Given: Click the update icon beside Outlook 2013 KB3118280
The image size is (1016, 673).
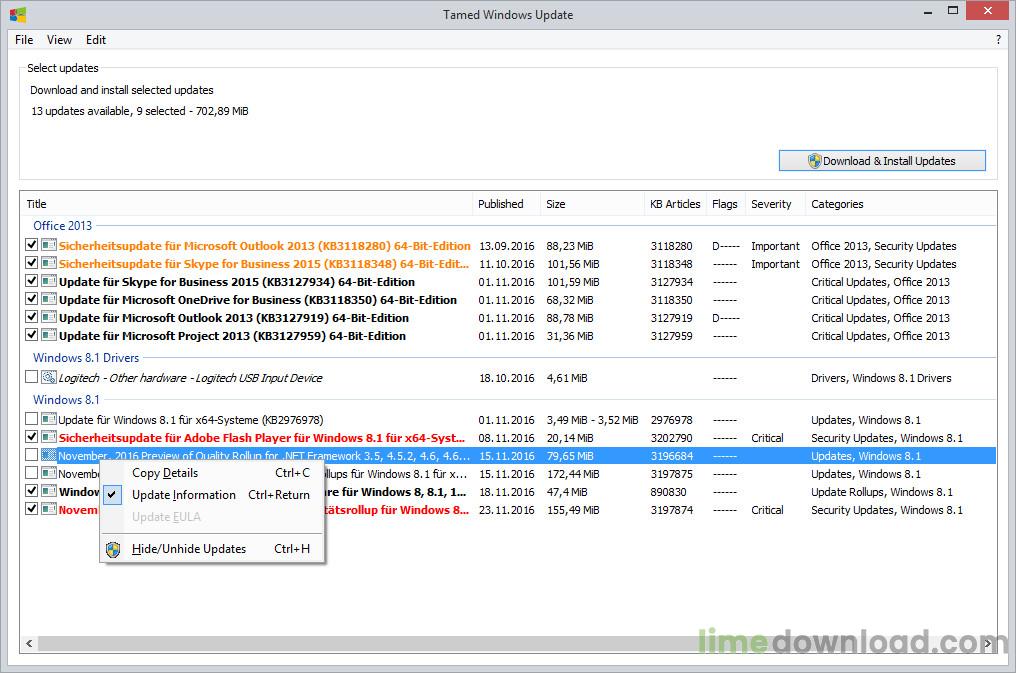Looking at the screenshot, I should pos(49,245).
